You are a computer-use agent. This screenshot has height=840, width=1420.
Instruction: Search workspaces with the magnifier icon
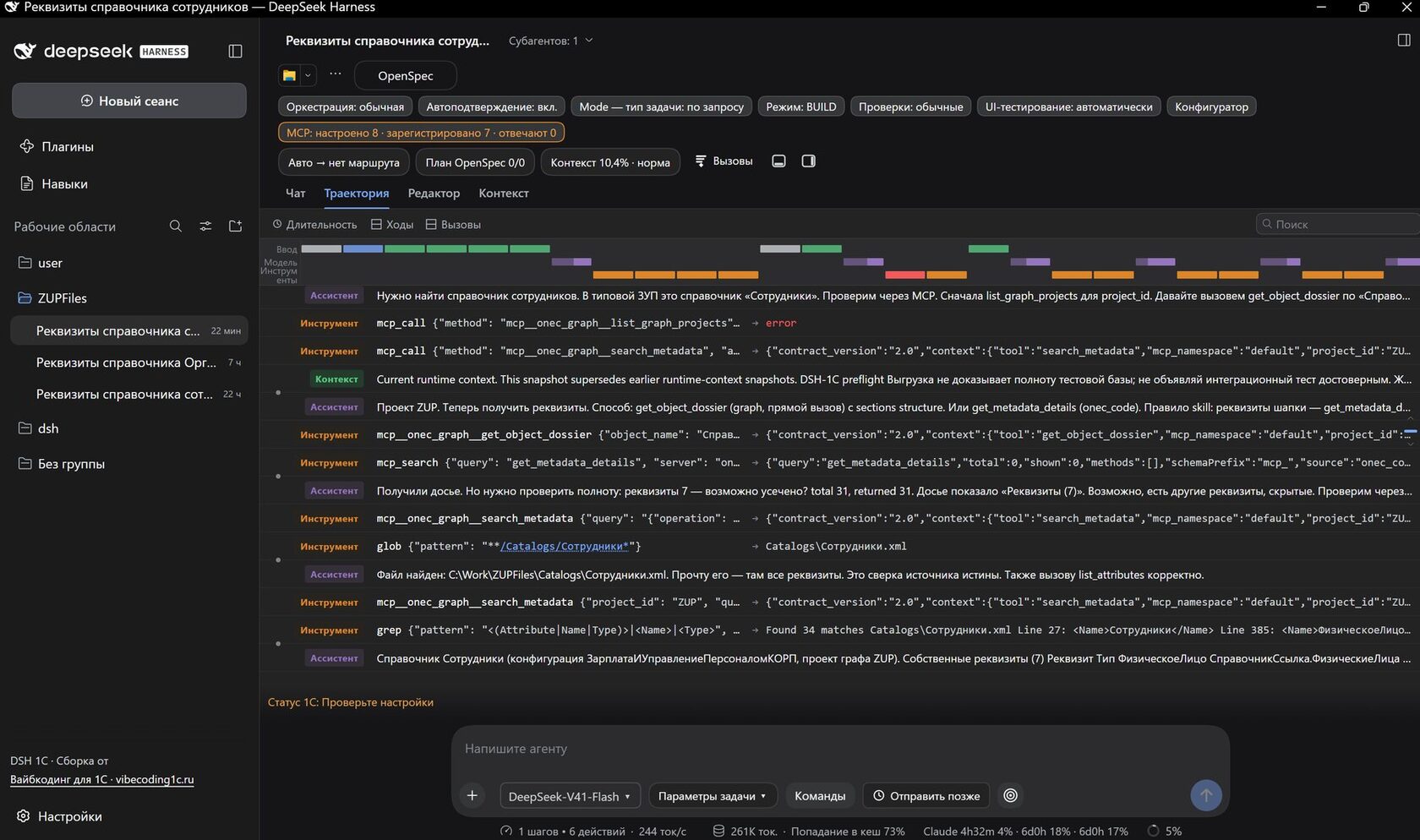[176, 226]
